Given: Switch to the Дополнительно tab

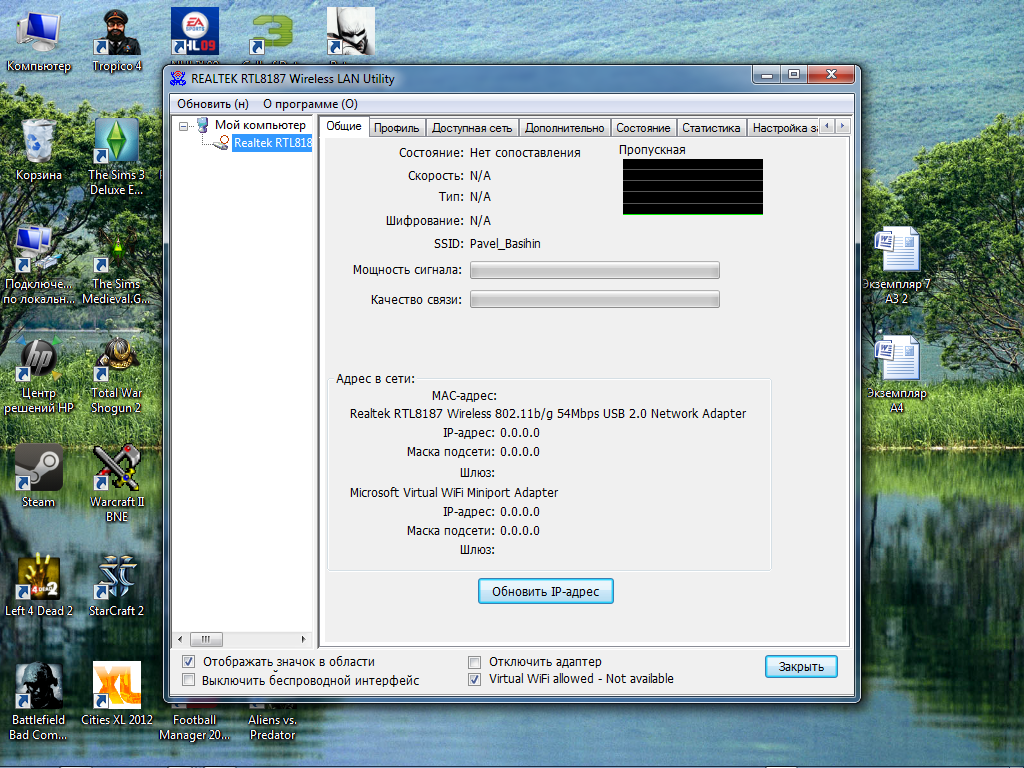Looking at the screenshot, I should point(565,128).
